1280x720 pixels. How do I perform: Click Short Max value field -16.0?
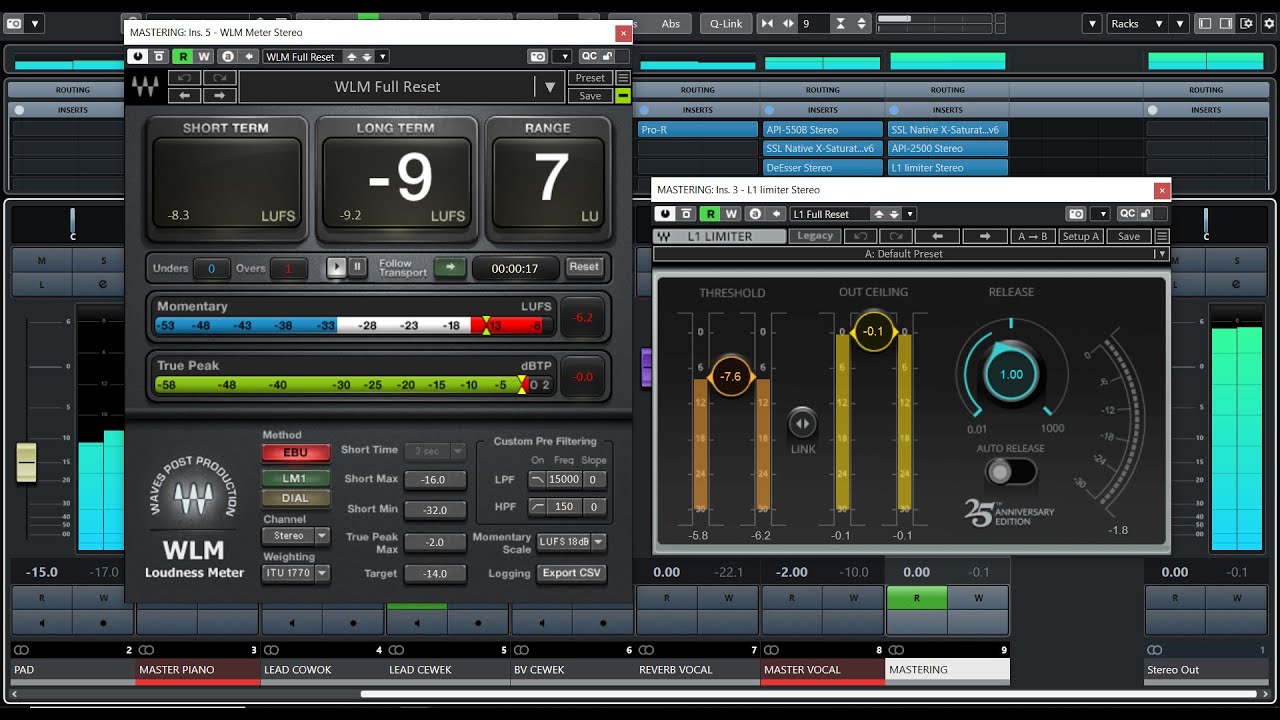(x=434, y=480)
